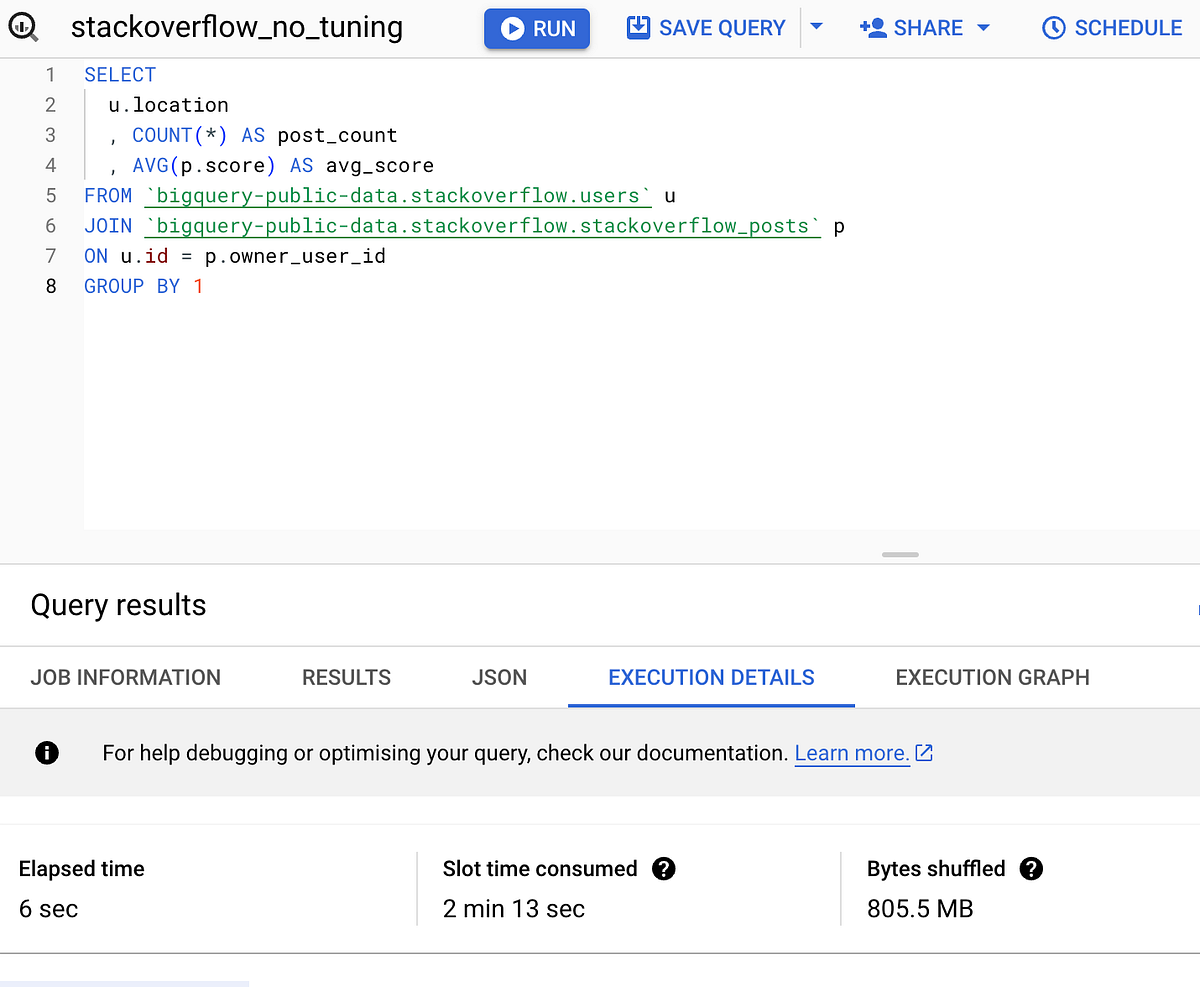1200x987 pixels.
Task: Run the stackoverflow_no_tuning query
Action: pos(537,28)
